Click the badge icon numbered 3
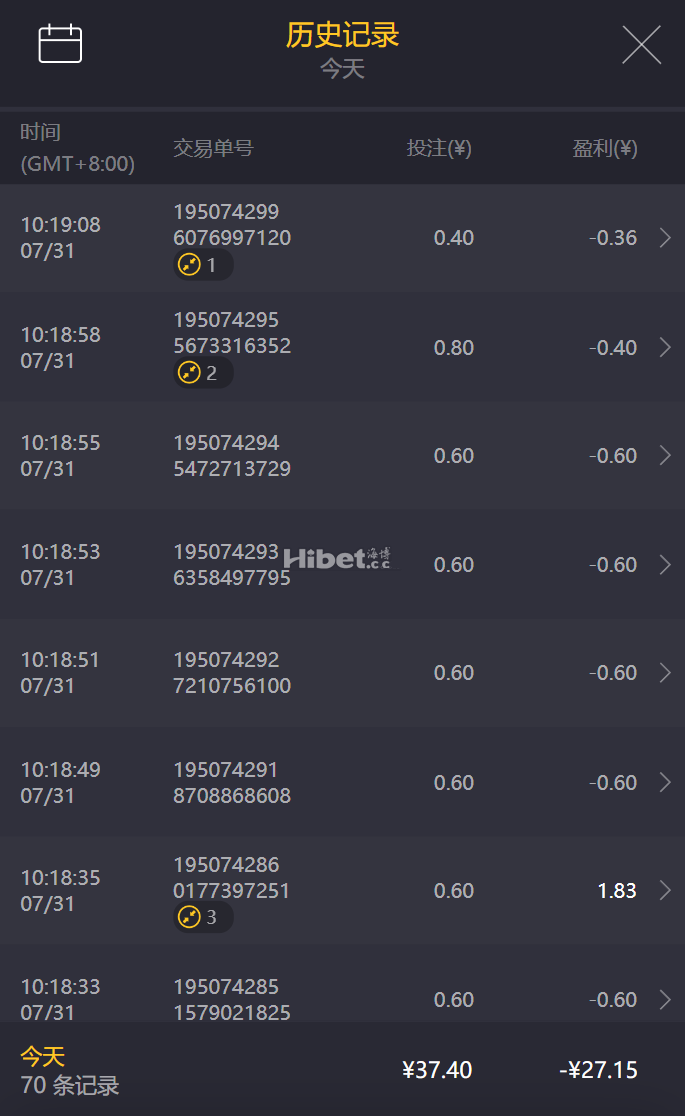The height and width of the screenshot is (1116, 685). [x=190, y=917]
